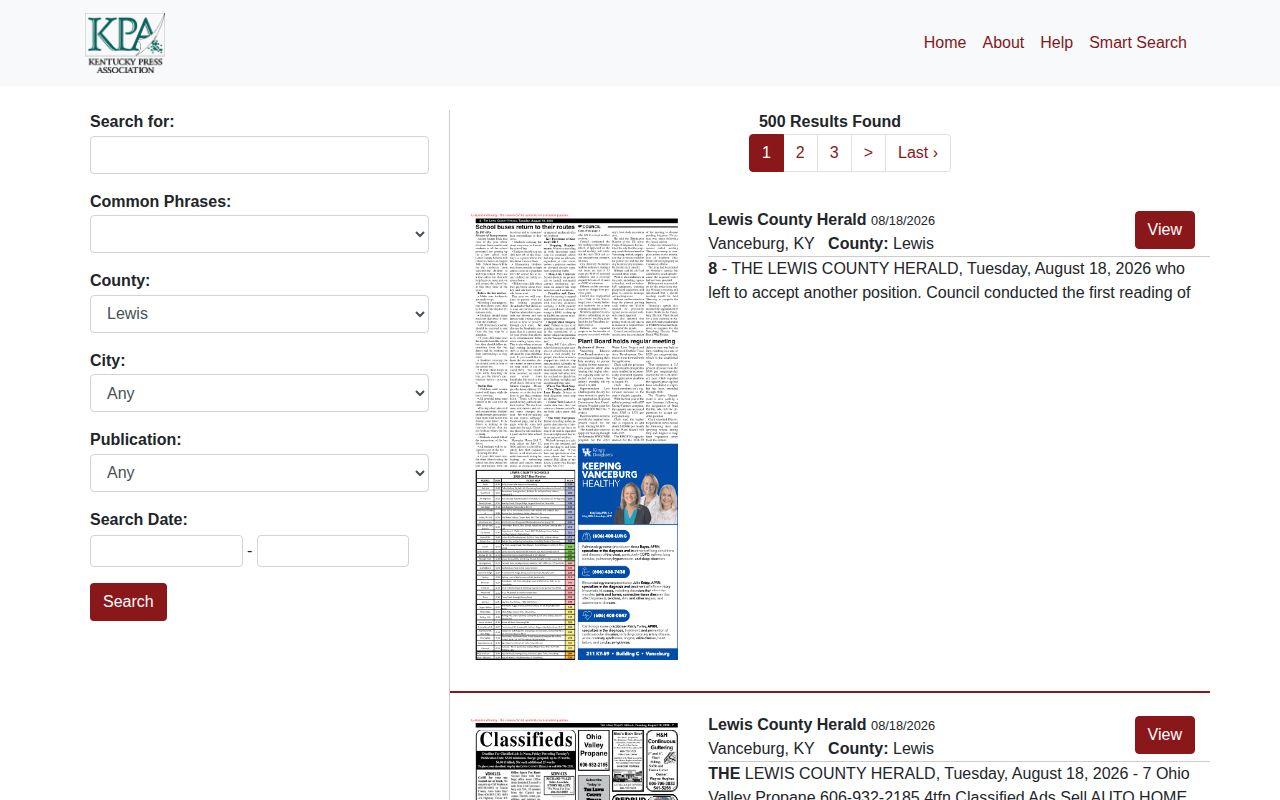
Task: Click the snippet mentioning Ohio Valley Propane
Action: click(948, 785)
